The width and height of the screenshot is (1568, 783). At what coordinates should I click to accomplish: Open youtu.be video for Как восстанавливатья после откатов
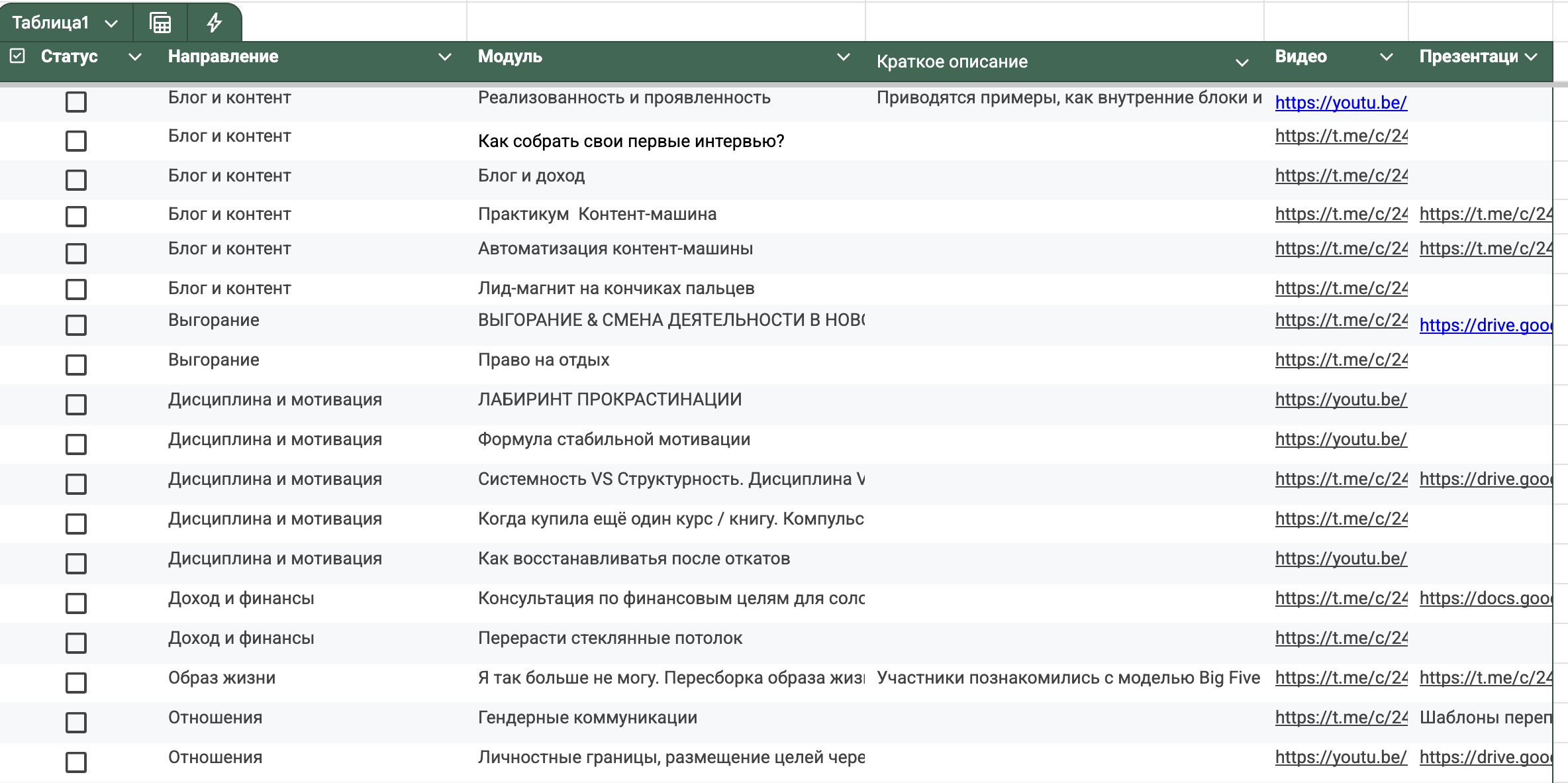[x=1341, y=558]
